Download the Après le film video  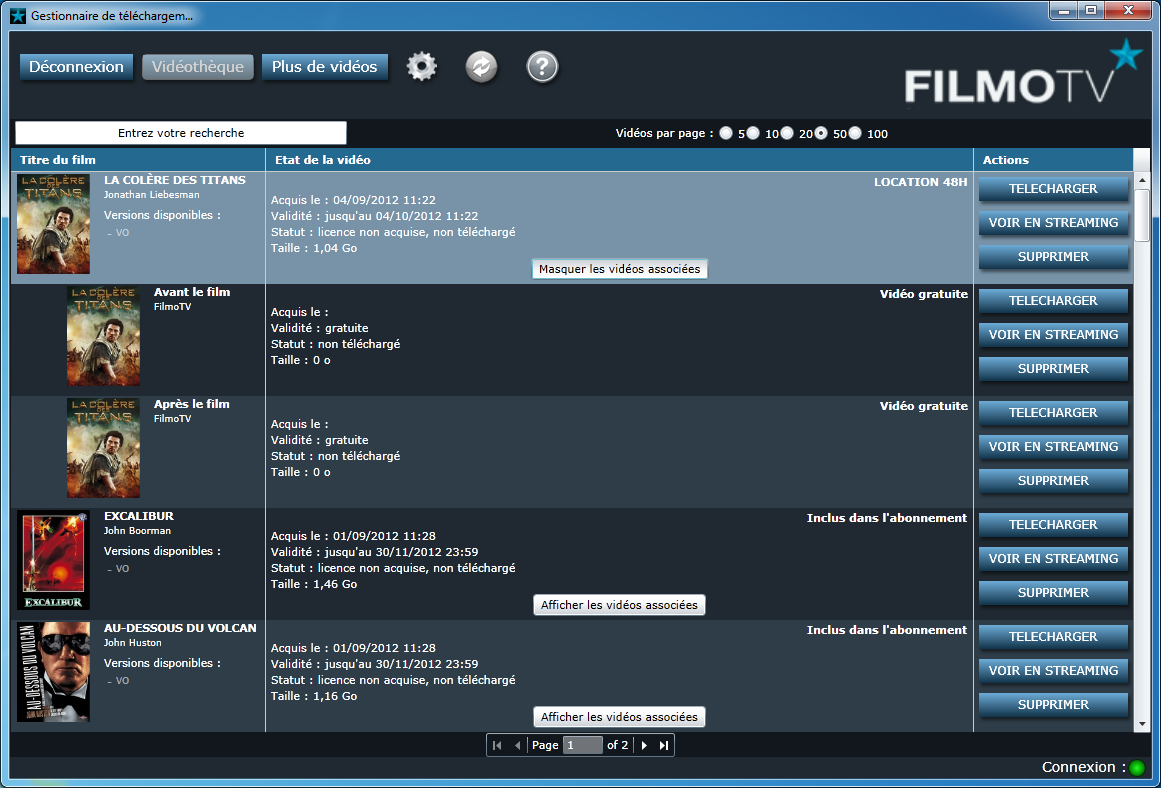tap(1054, 413)
